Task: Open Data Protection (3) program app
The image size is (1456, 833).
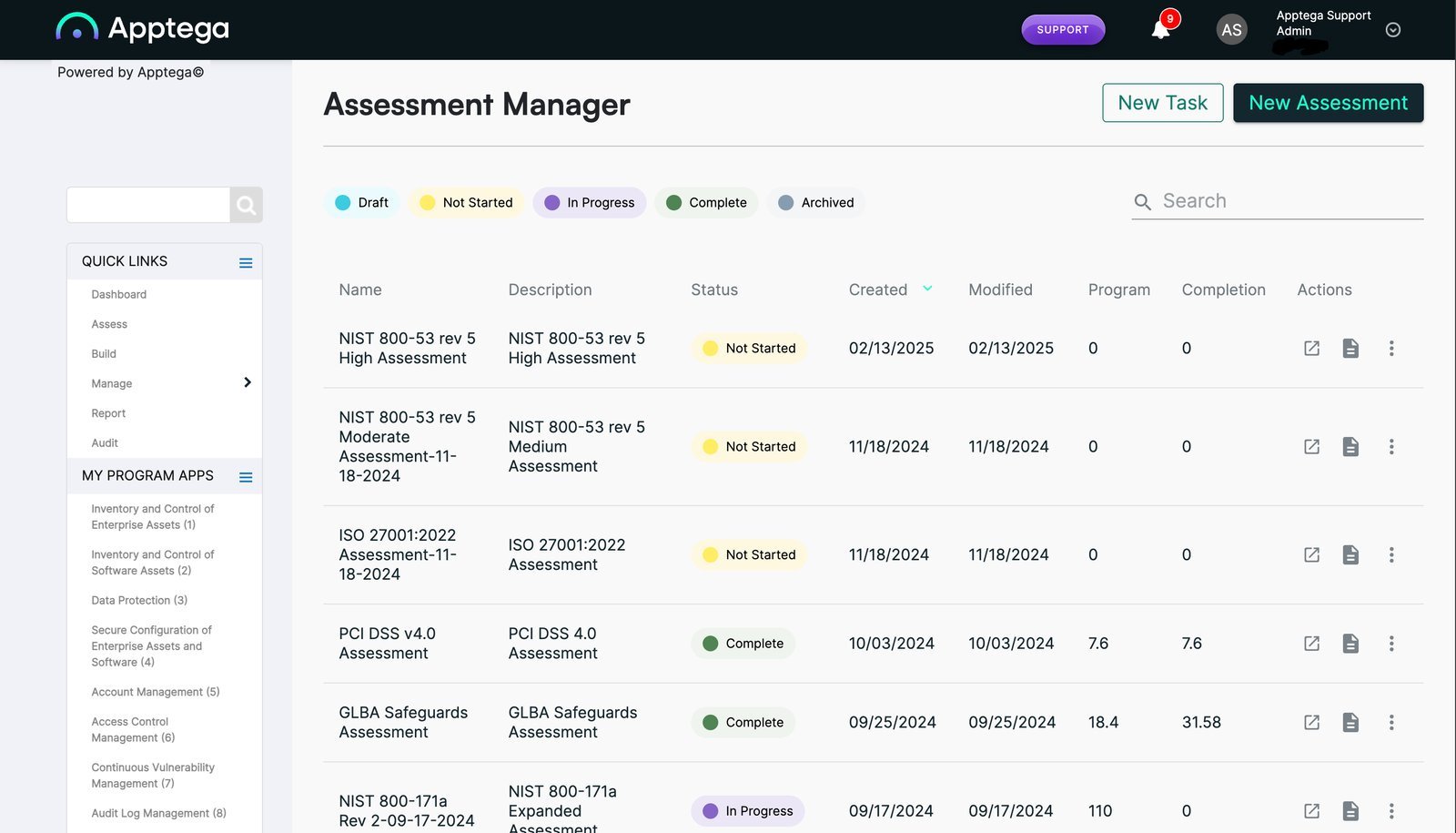Action: 139,600
